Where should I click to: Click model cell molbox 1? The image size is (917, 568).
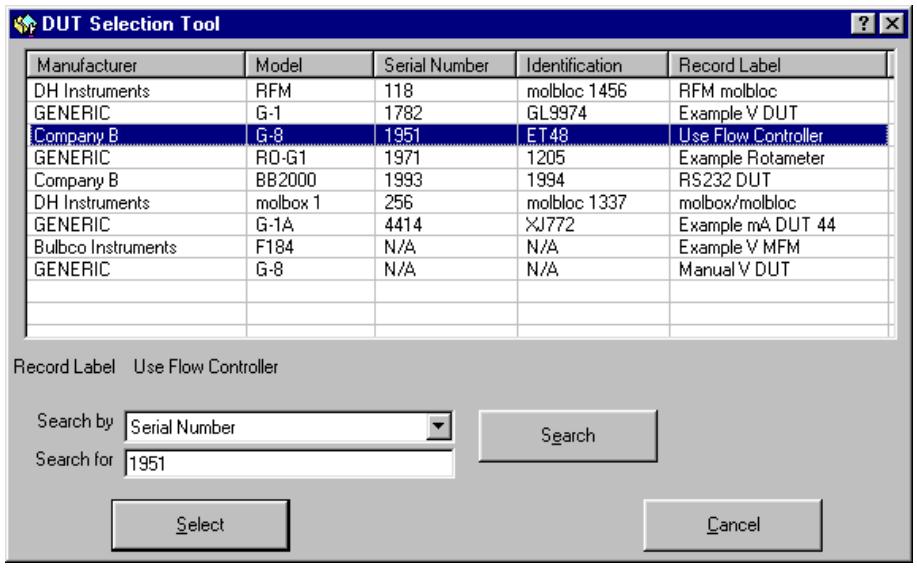311,202
